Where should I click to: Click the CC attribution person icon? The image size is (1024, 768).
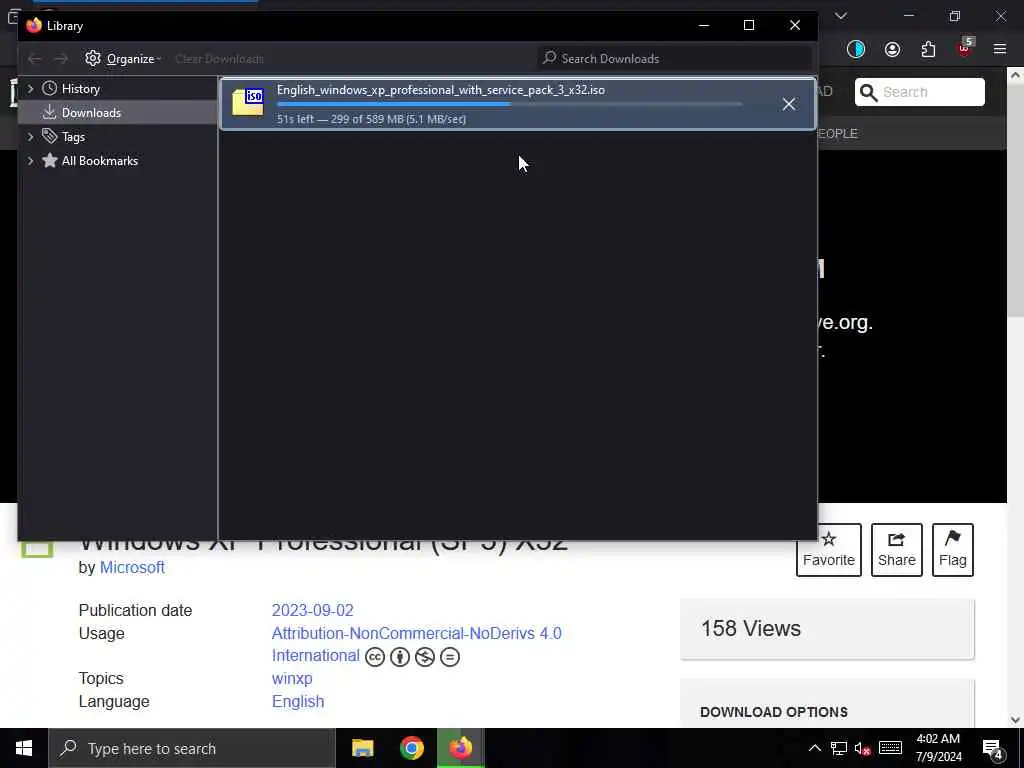click(x=400, y=657)
